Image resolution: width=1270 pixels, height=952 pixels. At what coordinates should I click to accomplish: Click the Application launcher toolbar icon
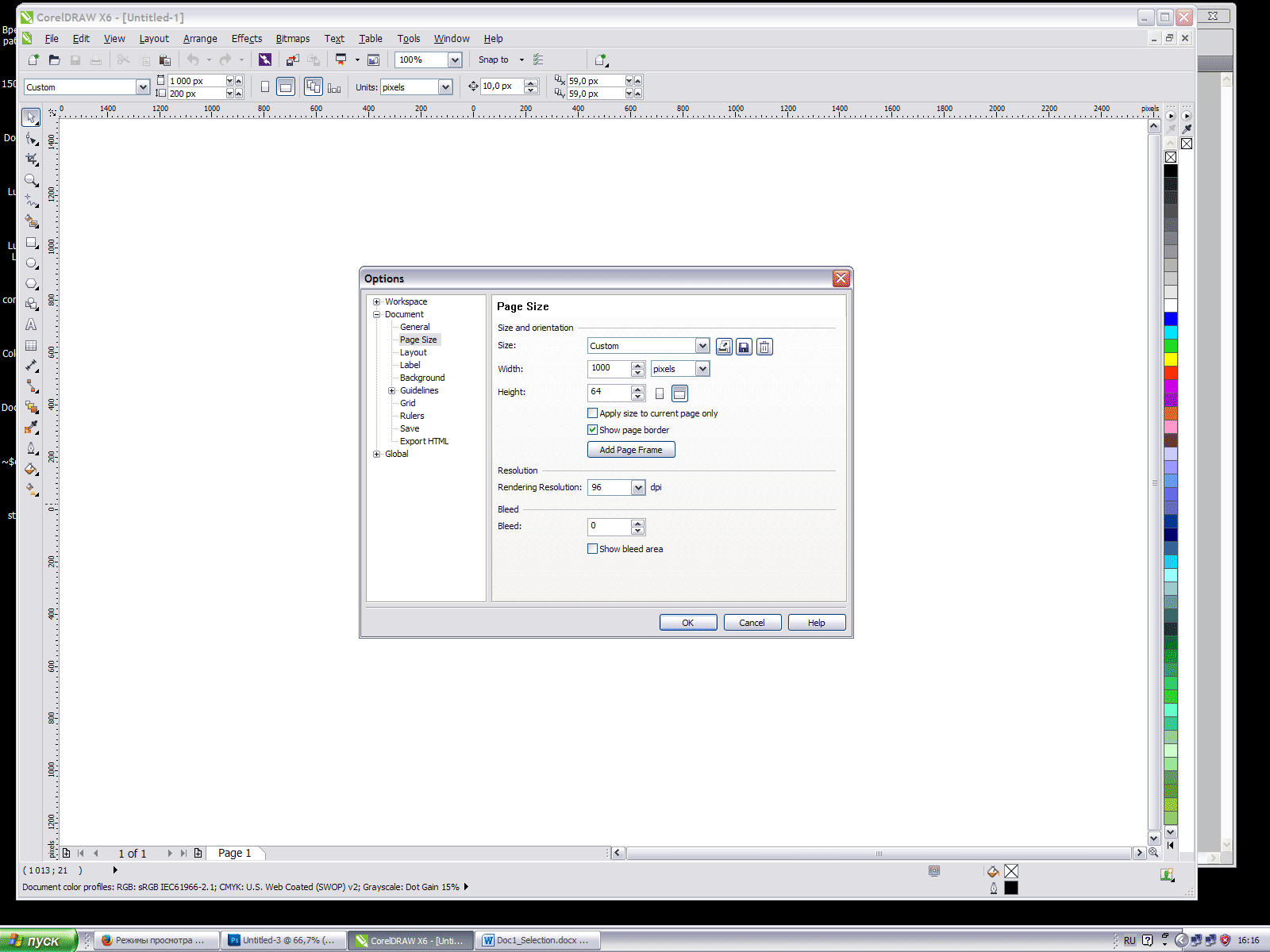tap(341, 59)
